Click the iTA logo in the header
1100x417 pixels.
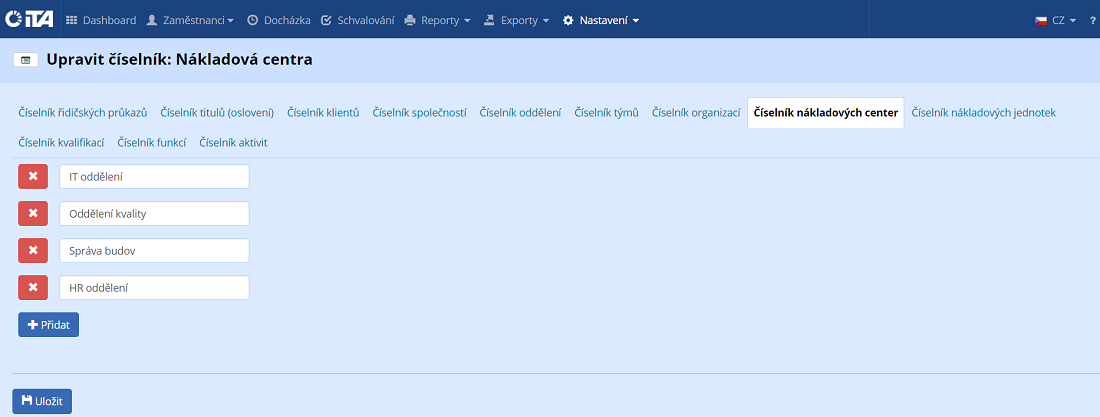29,20
